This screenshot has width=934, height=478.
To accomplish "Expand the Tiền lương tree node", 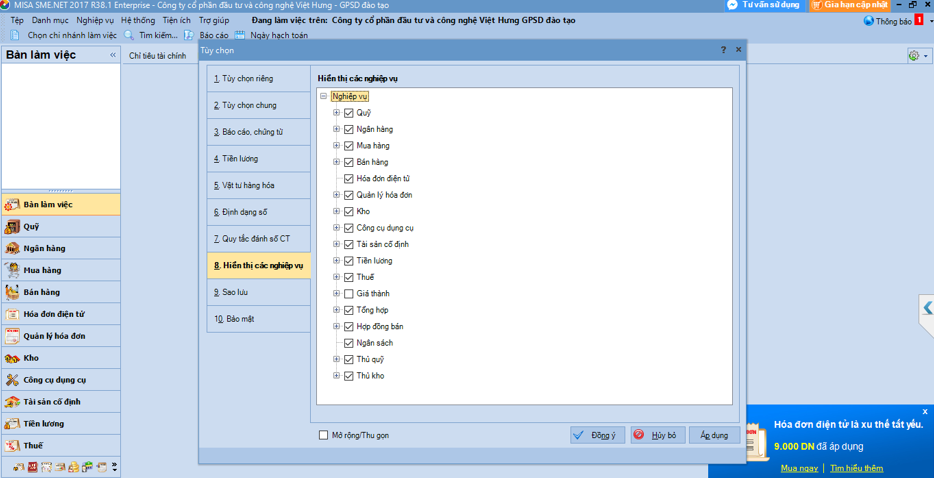I will click(x=336, y=261).
